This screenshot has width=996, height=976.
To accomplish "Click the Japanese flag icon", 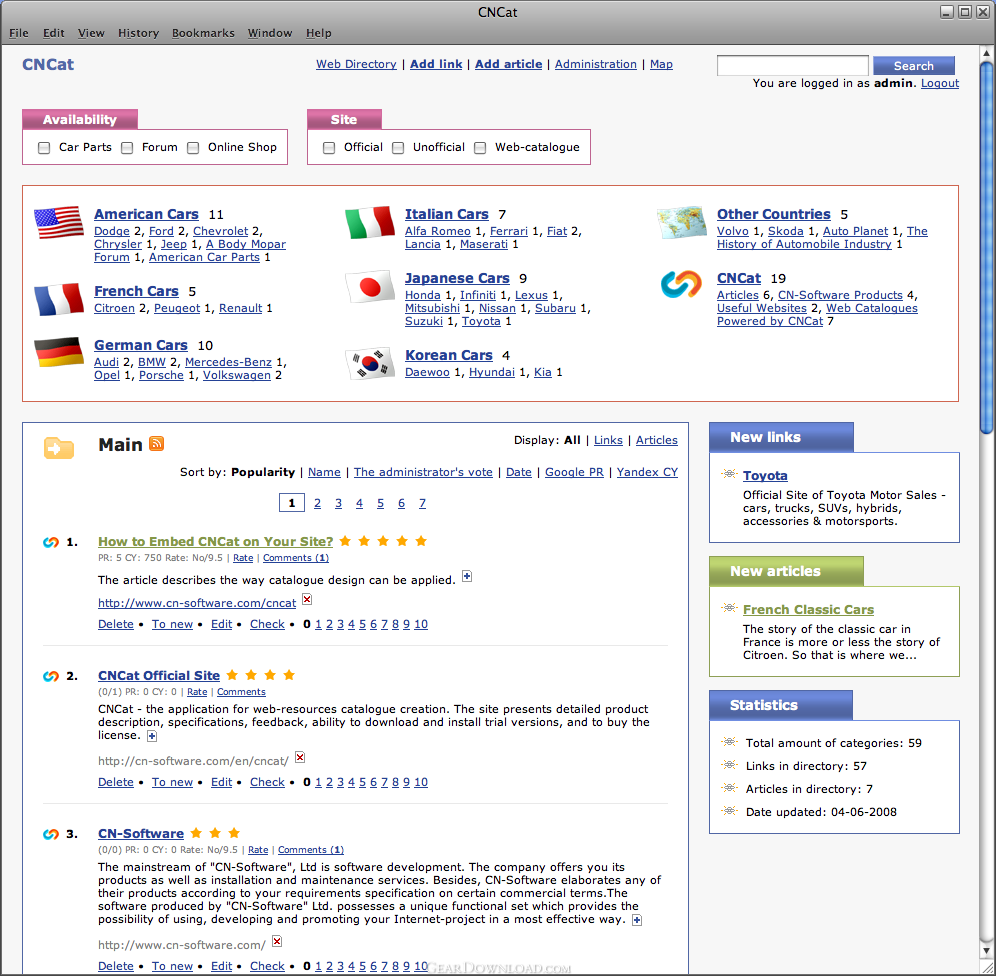I will click(370, 287).
